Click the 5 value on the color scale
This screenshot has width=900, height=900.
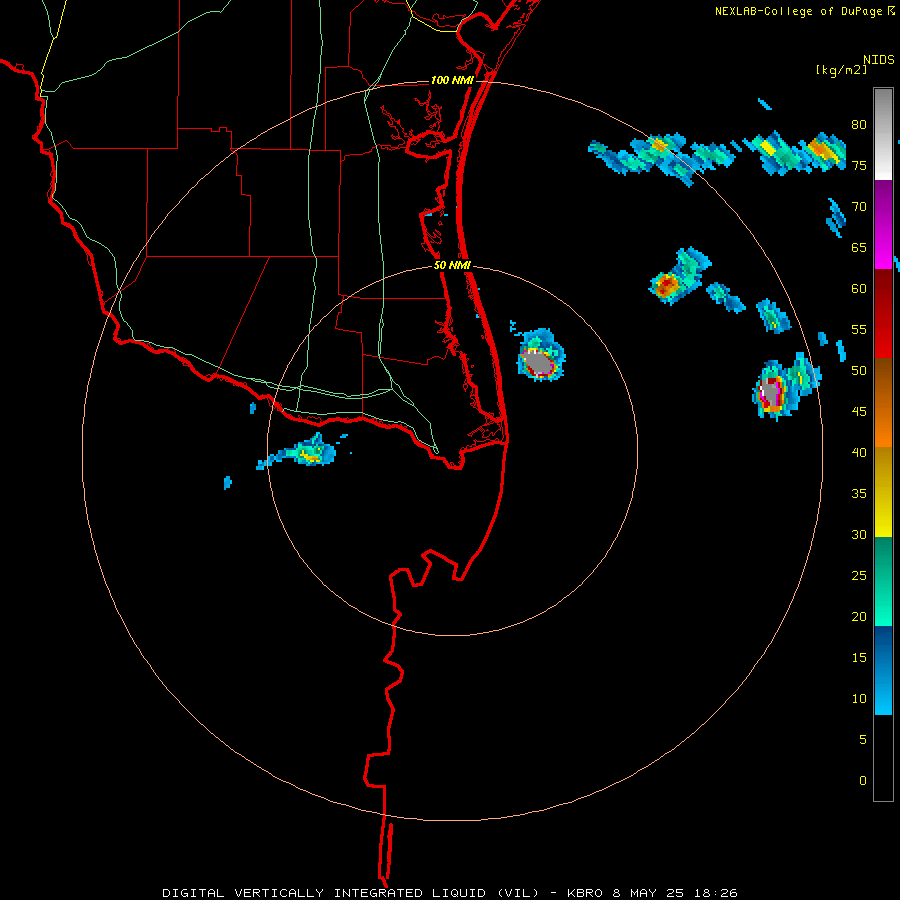pos(863,740)
